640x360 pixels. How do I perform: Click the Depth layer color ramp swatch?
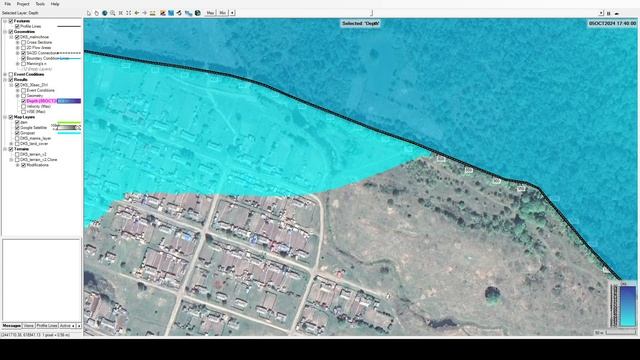point(69,101)
